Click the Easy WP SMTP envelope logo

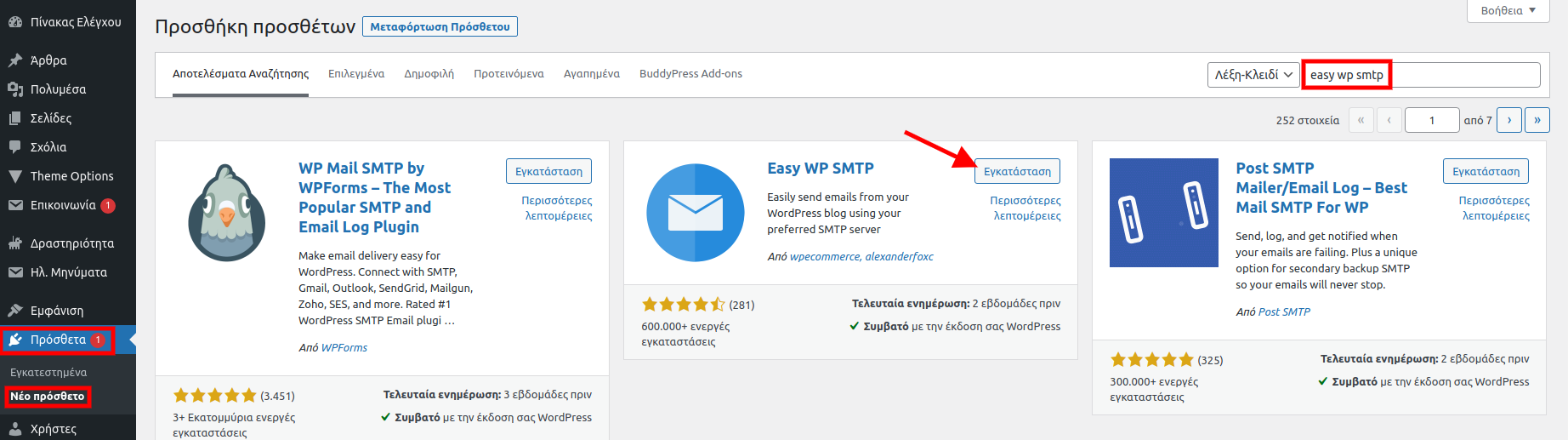(x=696, y=213)
